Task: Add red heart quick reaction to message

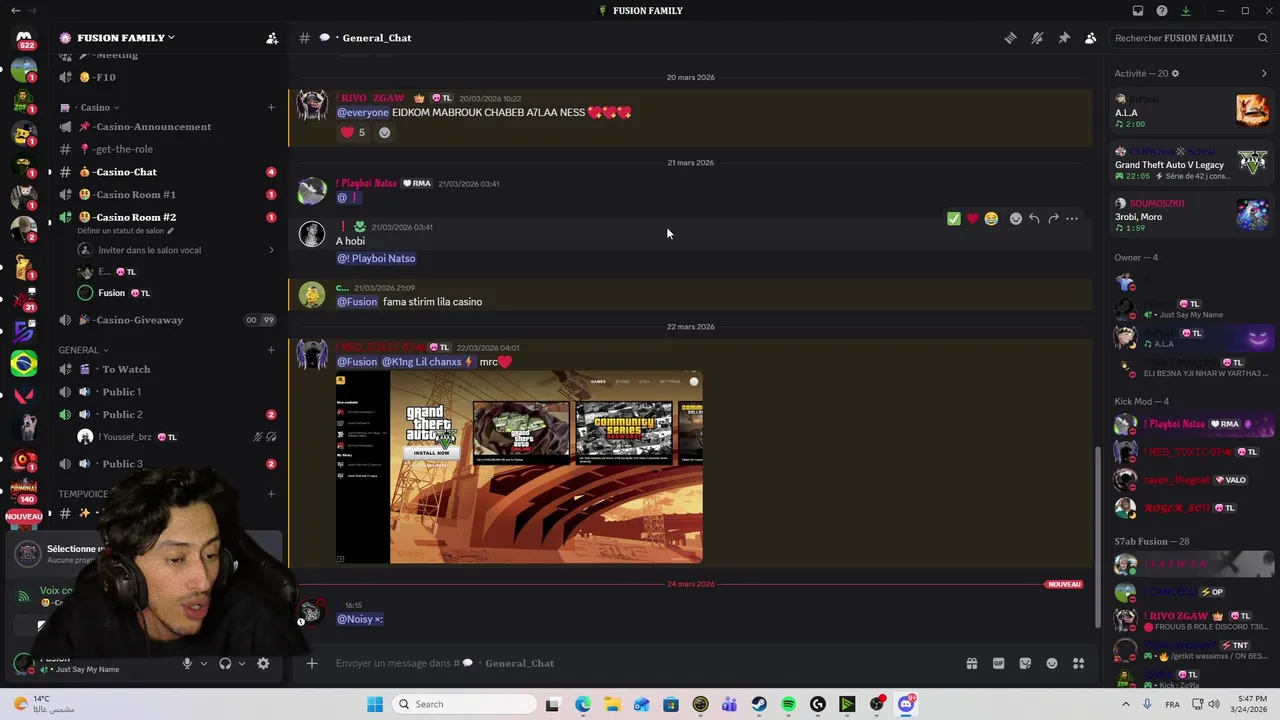Action: click(972, 219)
